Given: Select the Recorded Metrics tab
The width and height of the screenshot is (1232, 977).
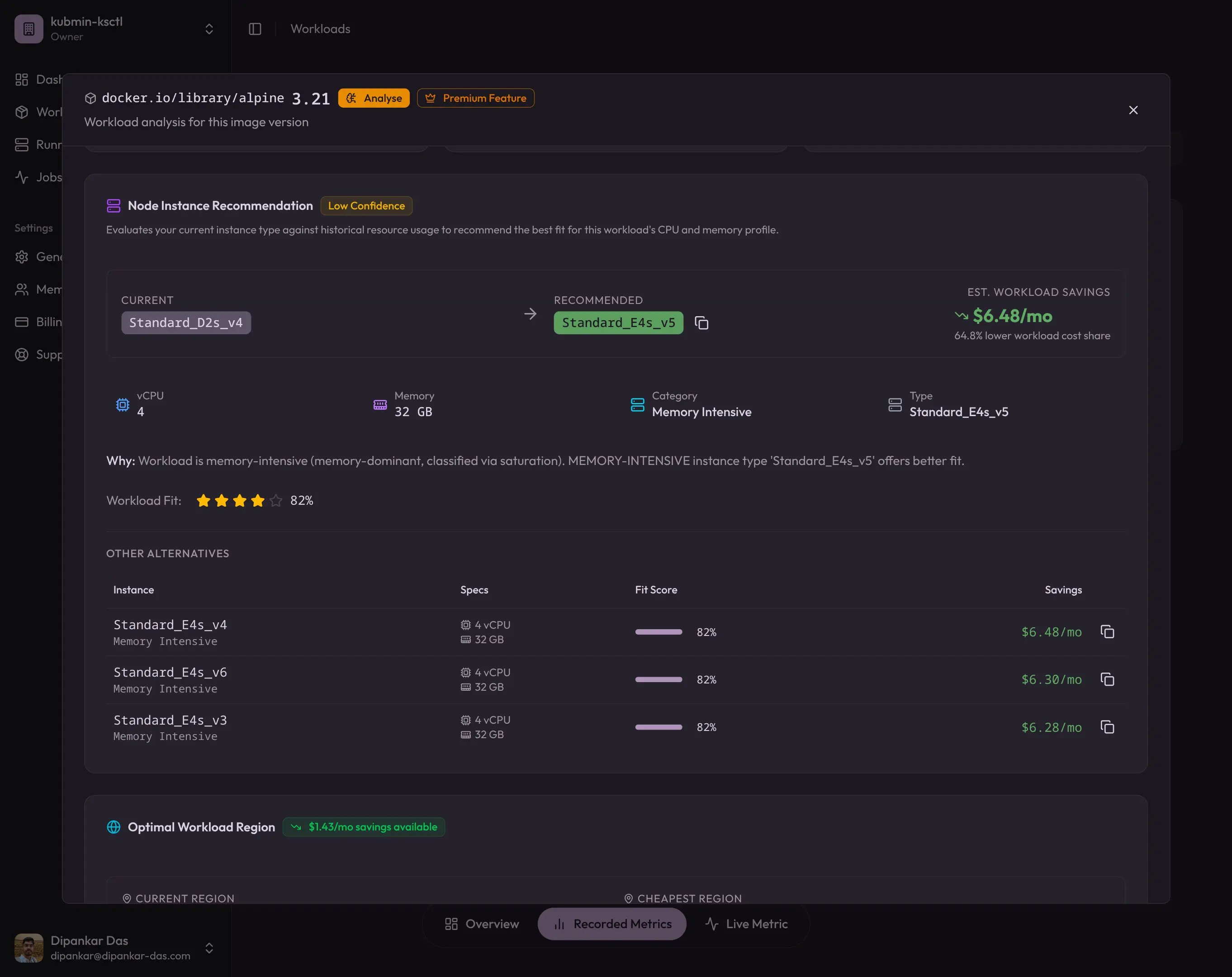Looking at the screenshot, I should tap(612, 924).
